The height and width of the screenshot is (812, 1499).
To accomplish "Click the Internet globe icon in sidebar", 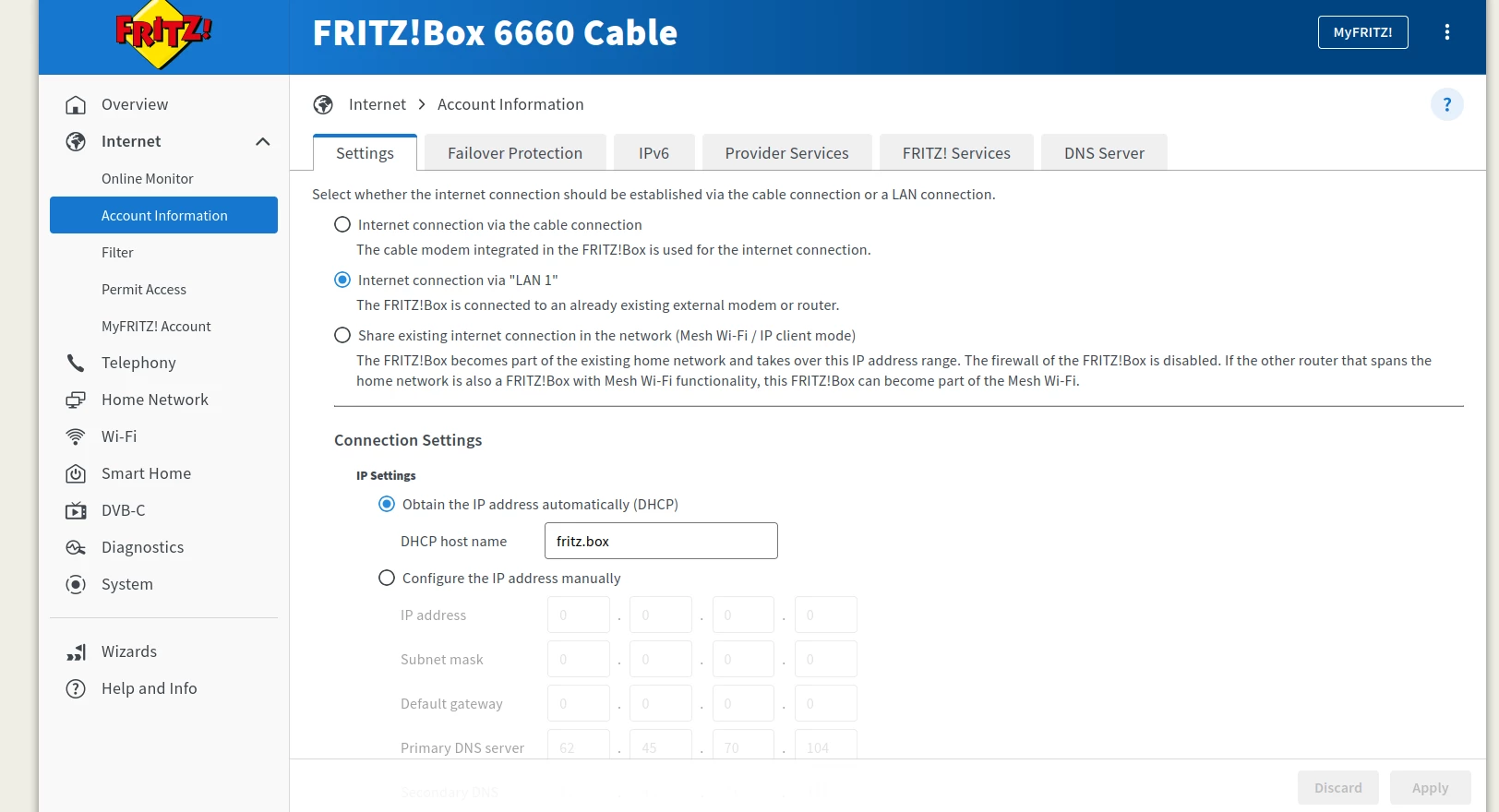I will click(x=76, y=142).
